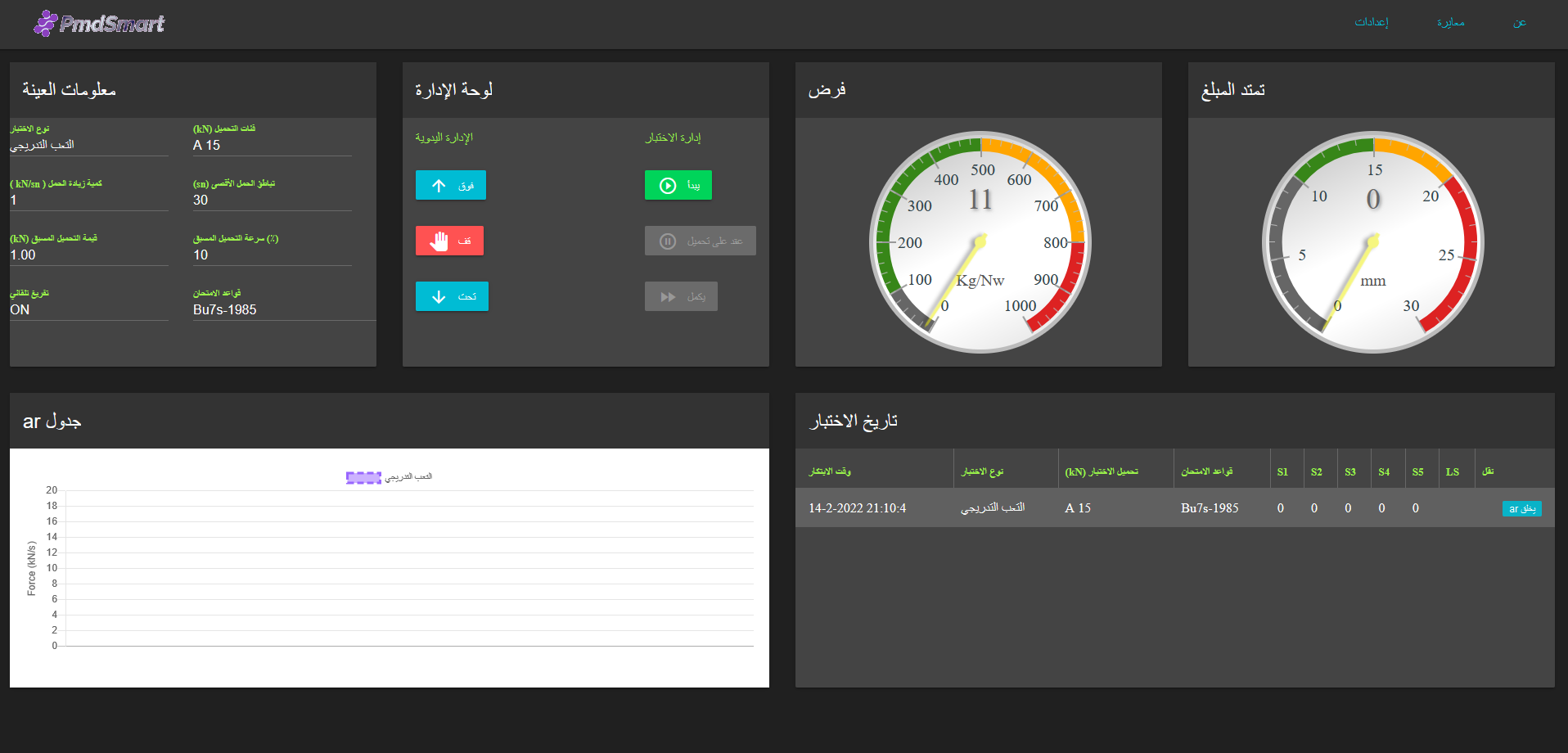Click the preload value 1.00 field
This screenshot has width=1568, height=753.
pos(88,255)
